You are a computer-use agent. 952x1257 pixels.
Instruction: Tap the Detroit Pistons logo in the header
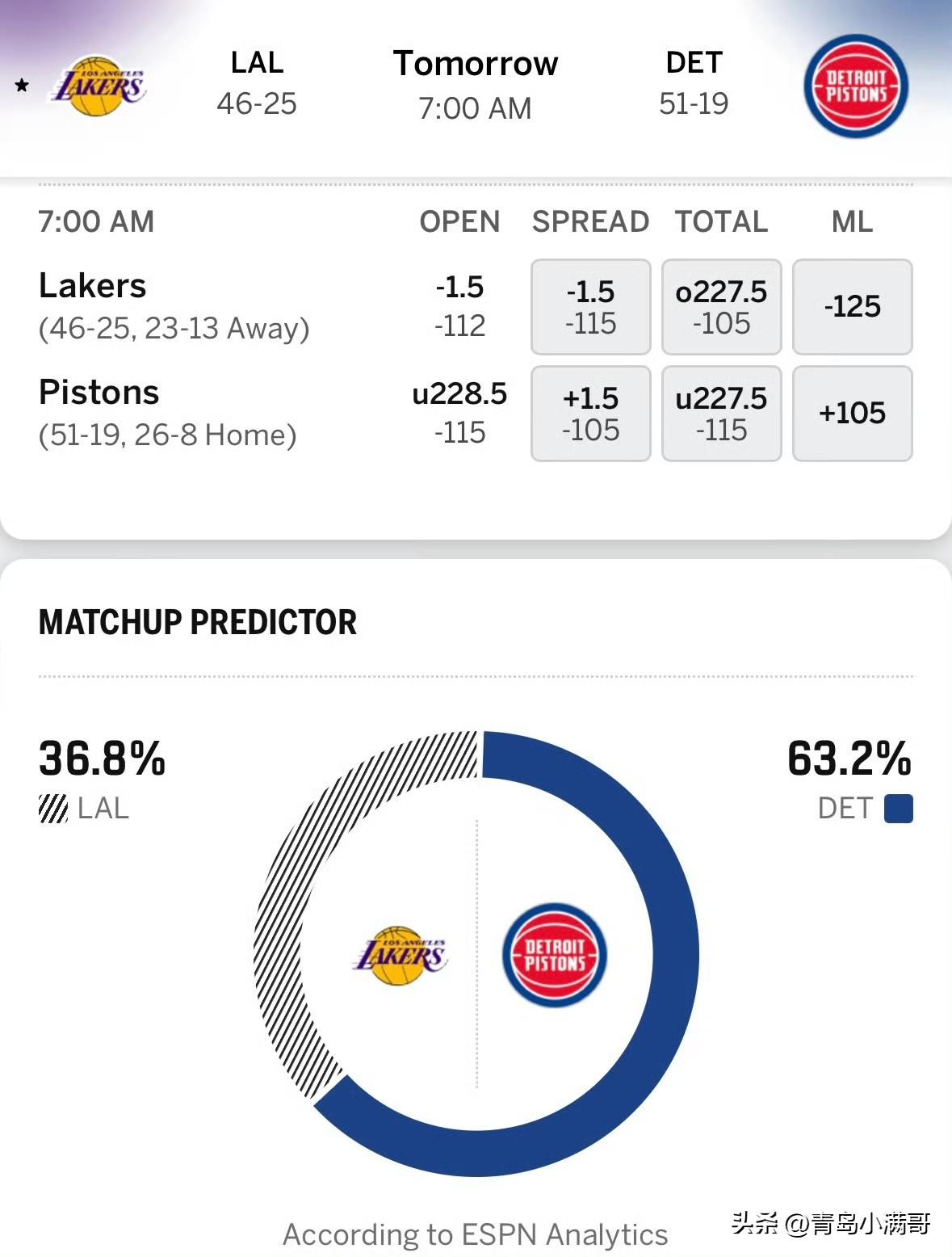click(x=856, y=86)
